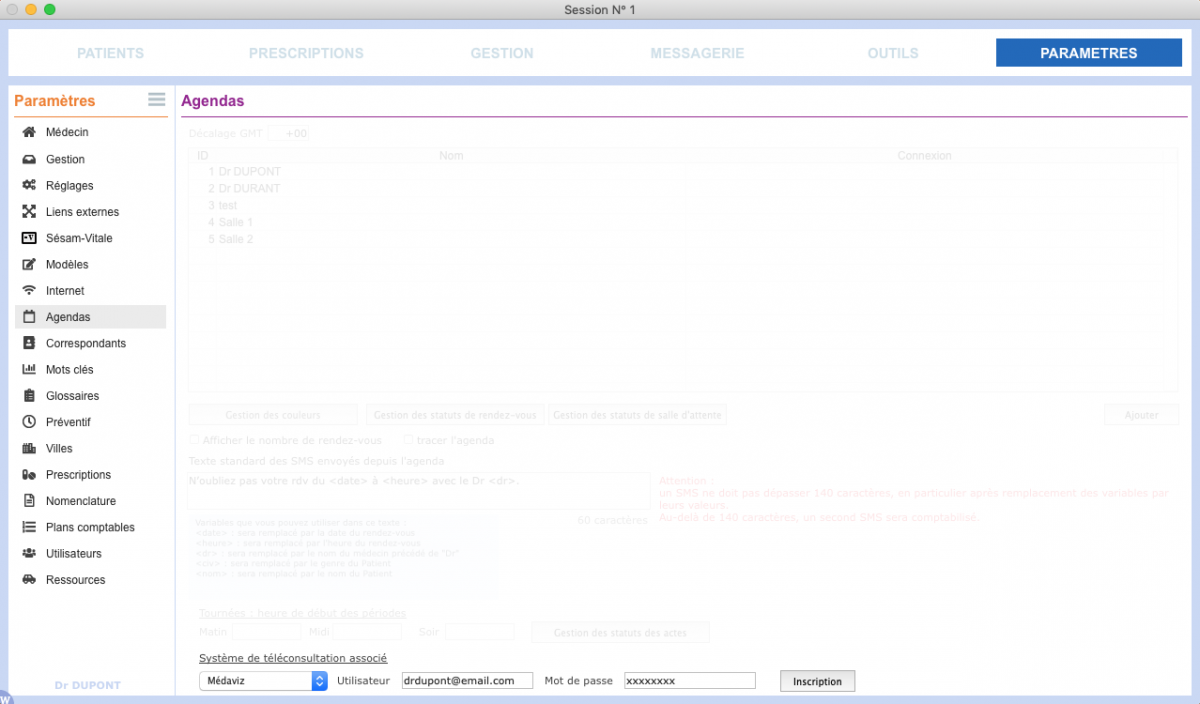The image size is (1200, 704).
Task: Click Gestion des statuts des actes
Action: [x=620, y=633]
